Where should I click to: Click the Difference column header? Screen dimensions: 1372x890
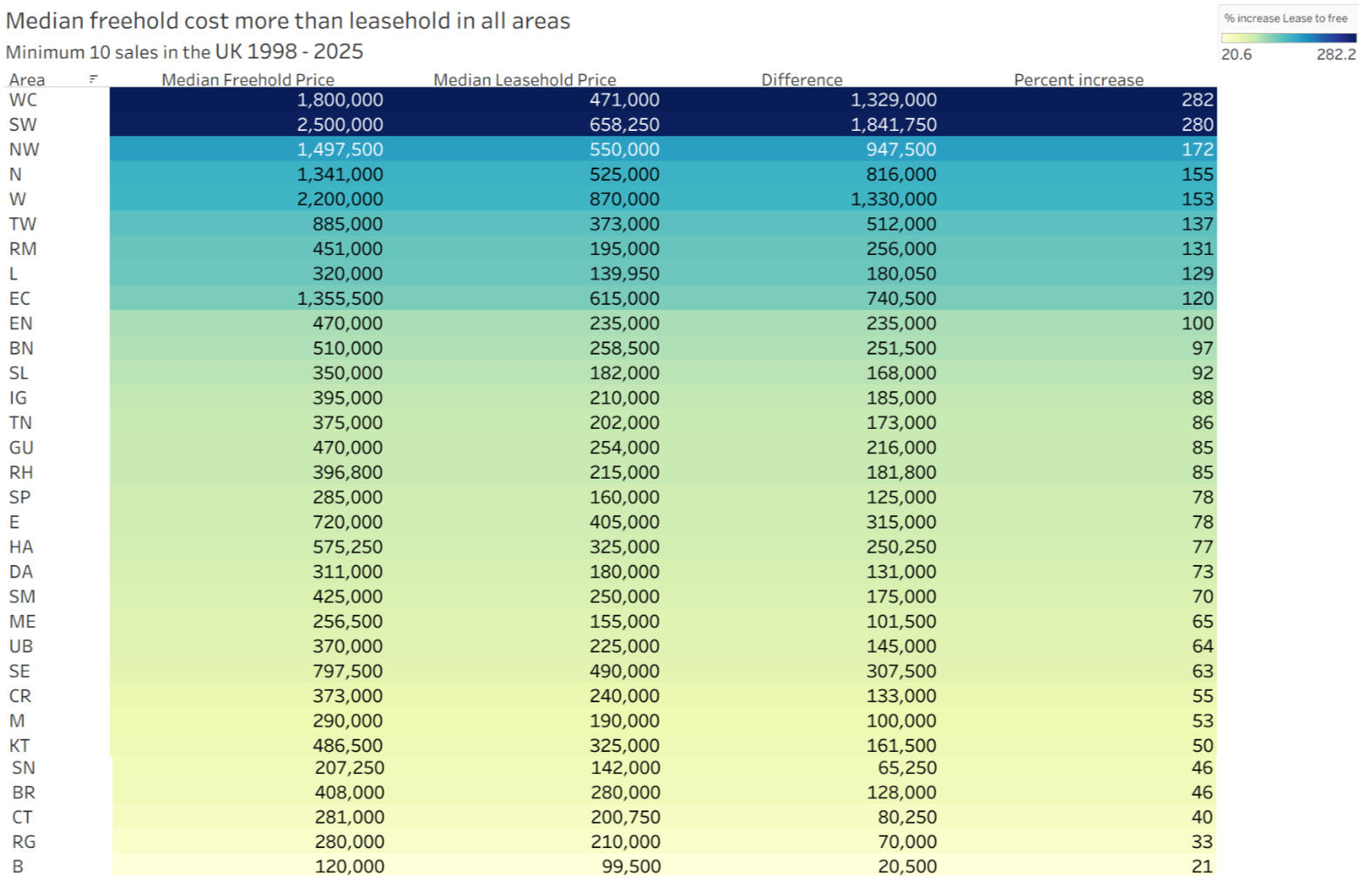[802, 79]
